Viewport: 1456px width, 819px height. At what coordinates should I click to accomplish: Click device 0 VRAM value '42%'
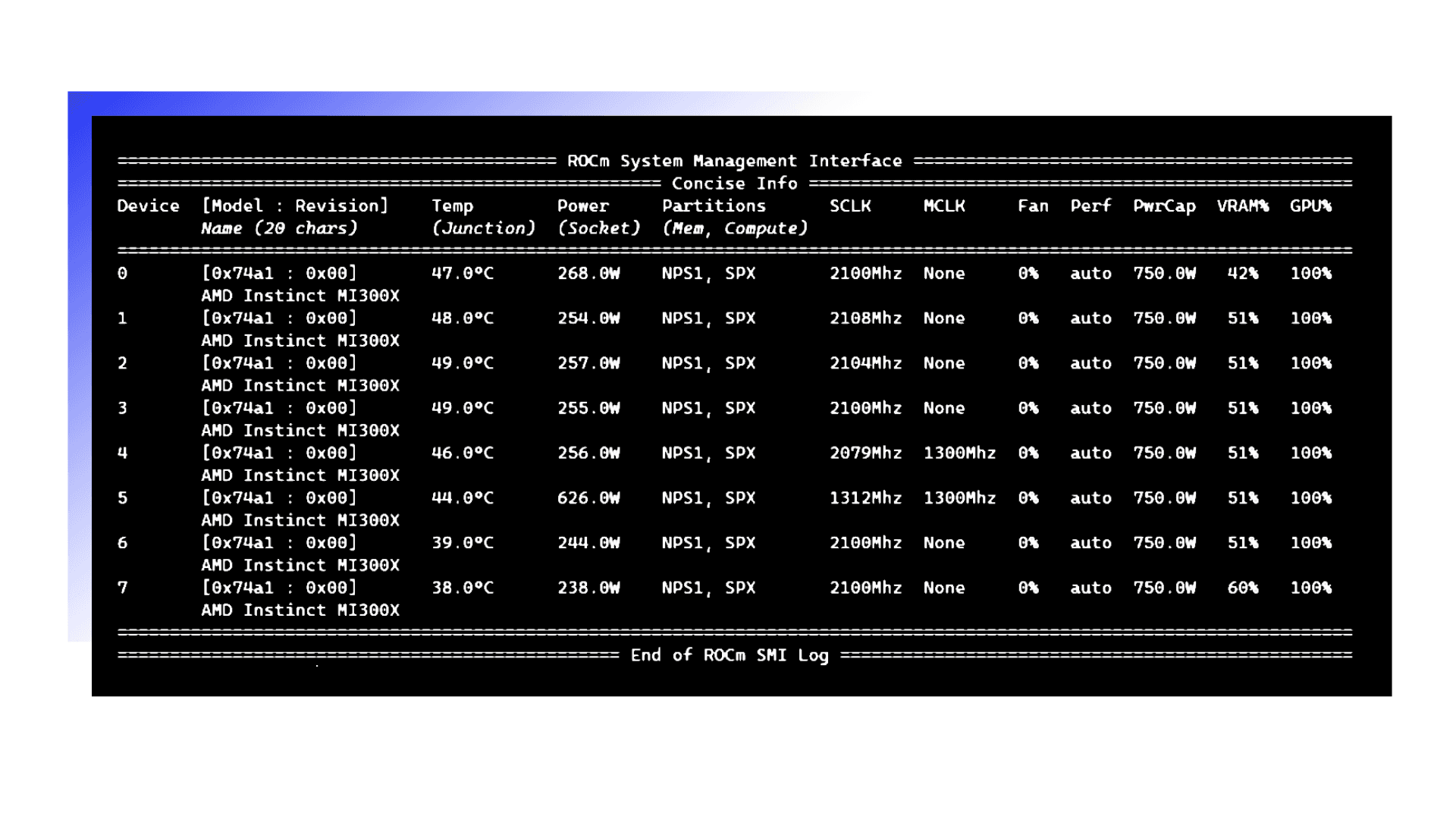pyautogui.click(x=1243, y=273)
